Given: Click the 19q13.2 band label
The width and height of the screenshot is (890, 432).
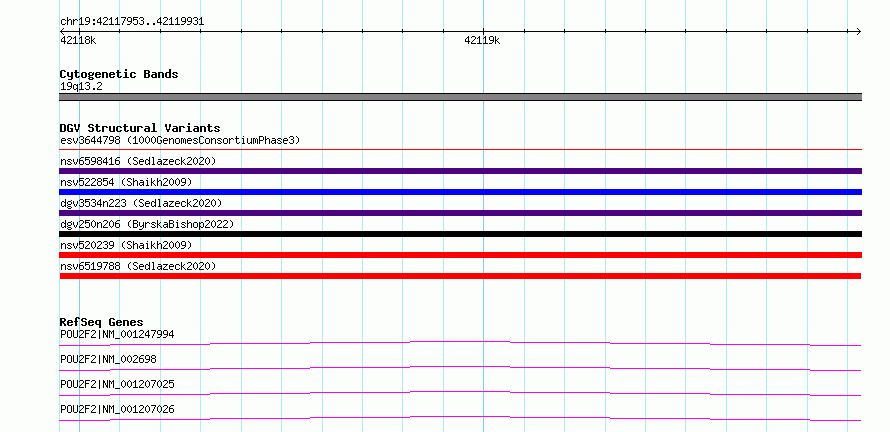Looking at the screenshot, I should tap(81, 87).
